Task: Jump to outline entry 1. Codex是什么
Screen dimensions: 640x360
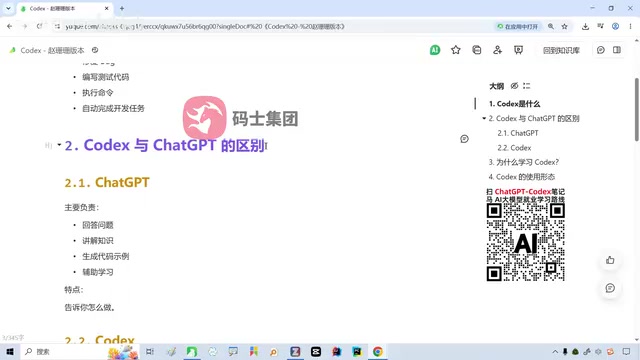Action: 514,104
